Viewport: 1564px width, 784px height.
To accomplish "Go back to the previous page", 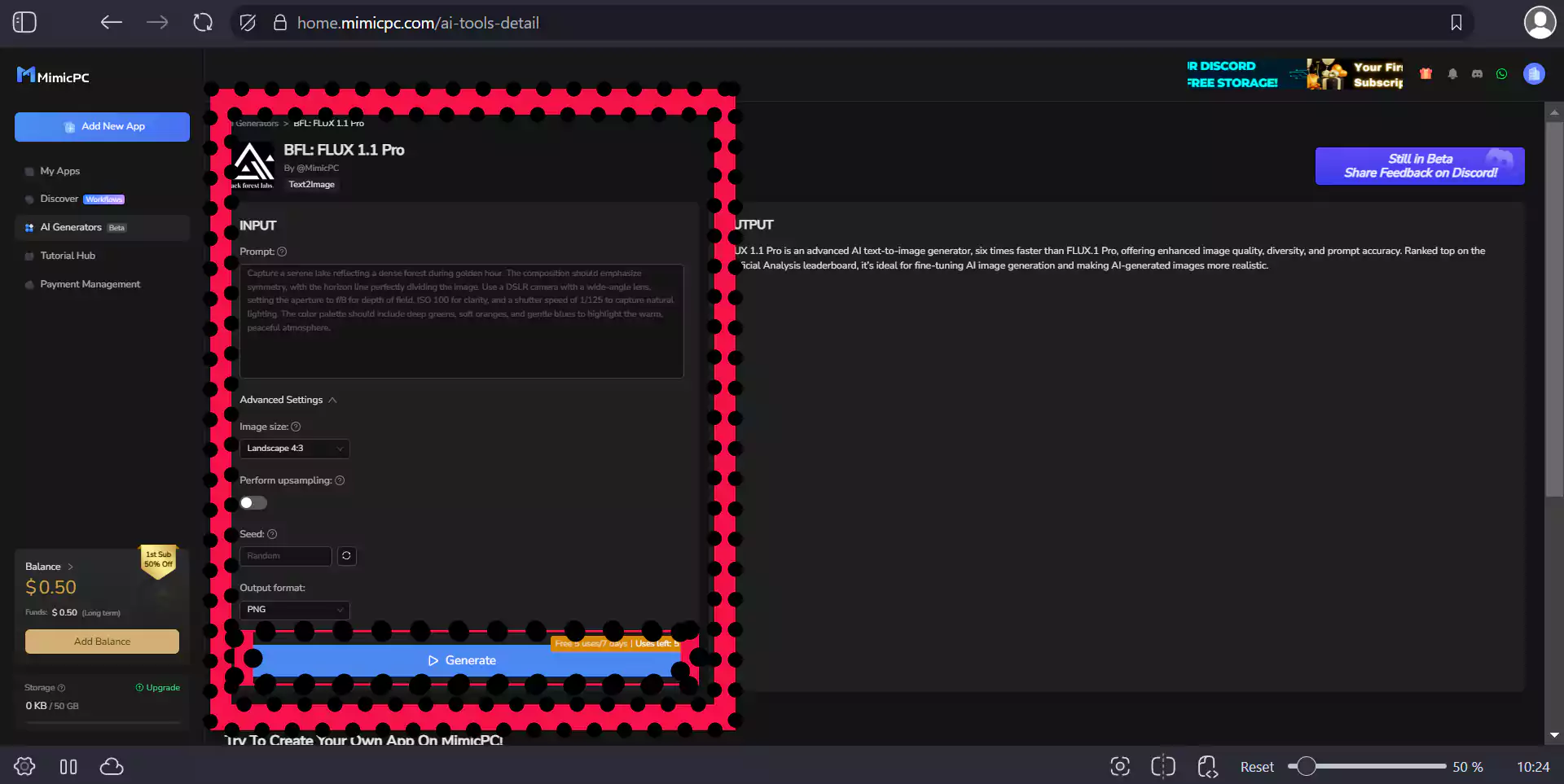I will tap(111, 23).
